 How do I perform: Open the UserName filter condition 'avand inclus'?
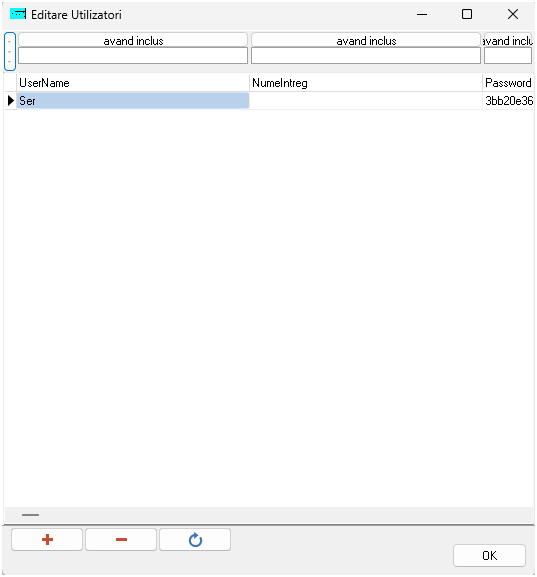(x=133, y=40)
